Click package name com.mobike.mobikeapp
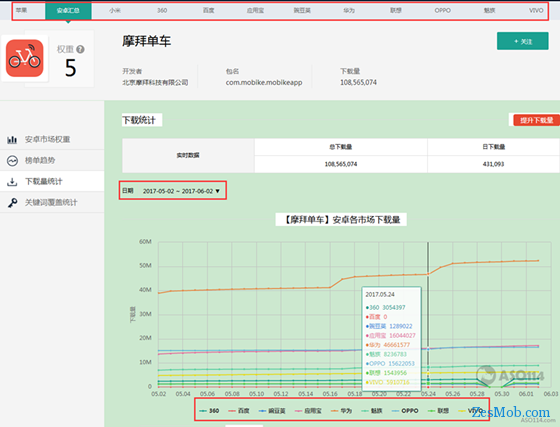 (264, 82)
